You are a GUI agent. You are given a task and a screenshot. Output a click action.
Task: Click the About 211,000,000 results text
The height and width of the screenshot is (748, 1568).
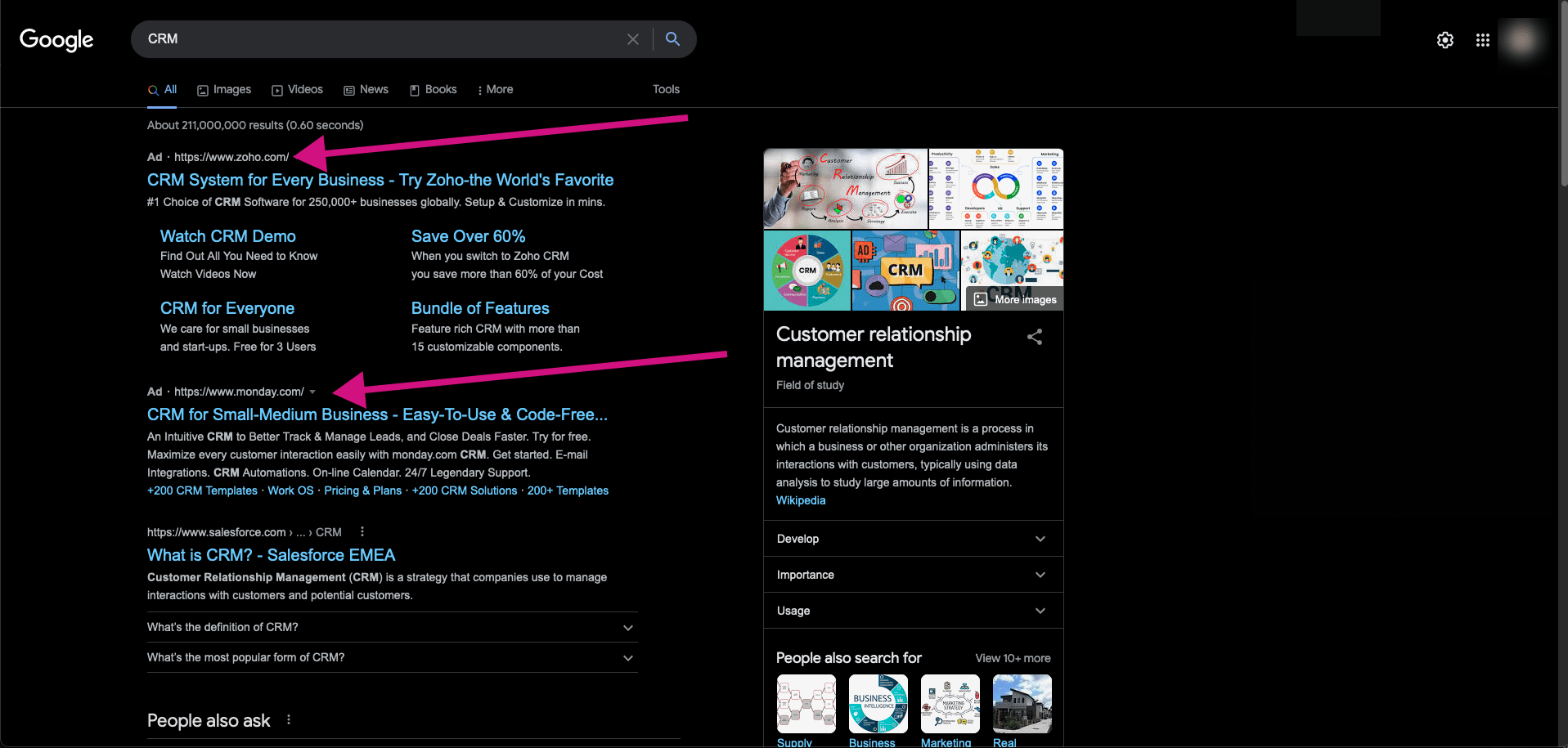(255, 125)
